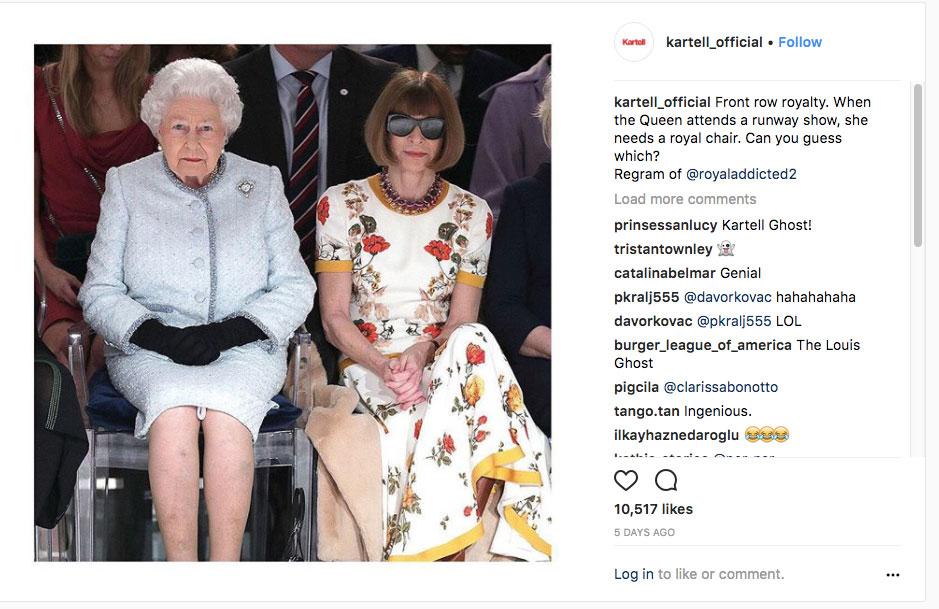Expand Load more comments

[685, 199]
